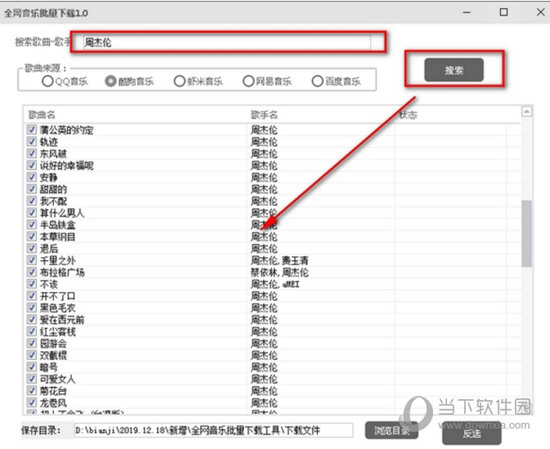Viewport: 550px width, 449px height.
Task: Toggle the 半岛铁盒 checkbox
Action: click(32, 224)
